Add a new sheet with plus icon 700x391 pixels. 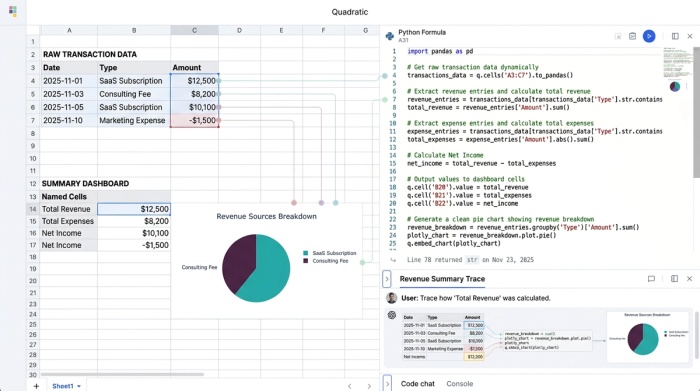[36, 386]
